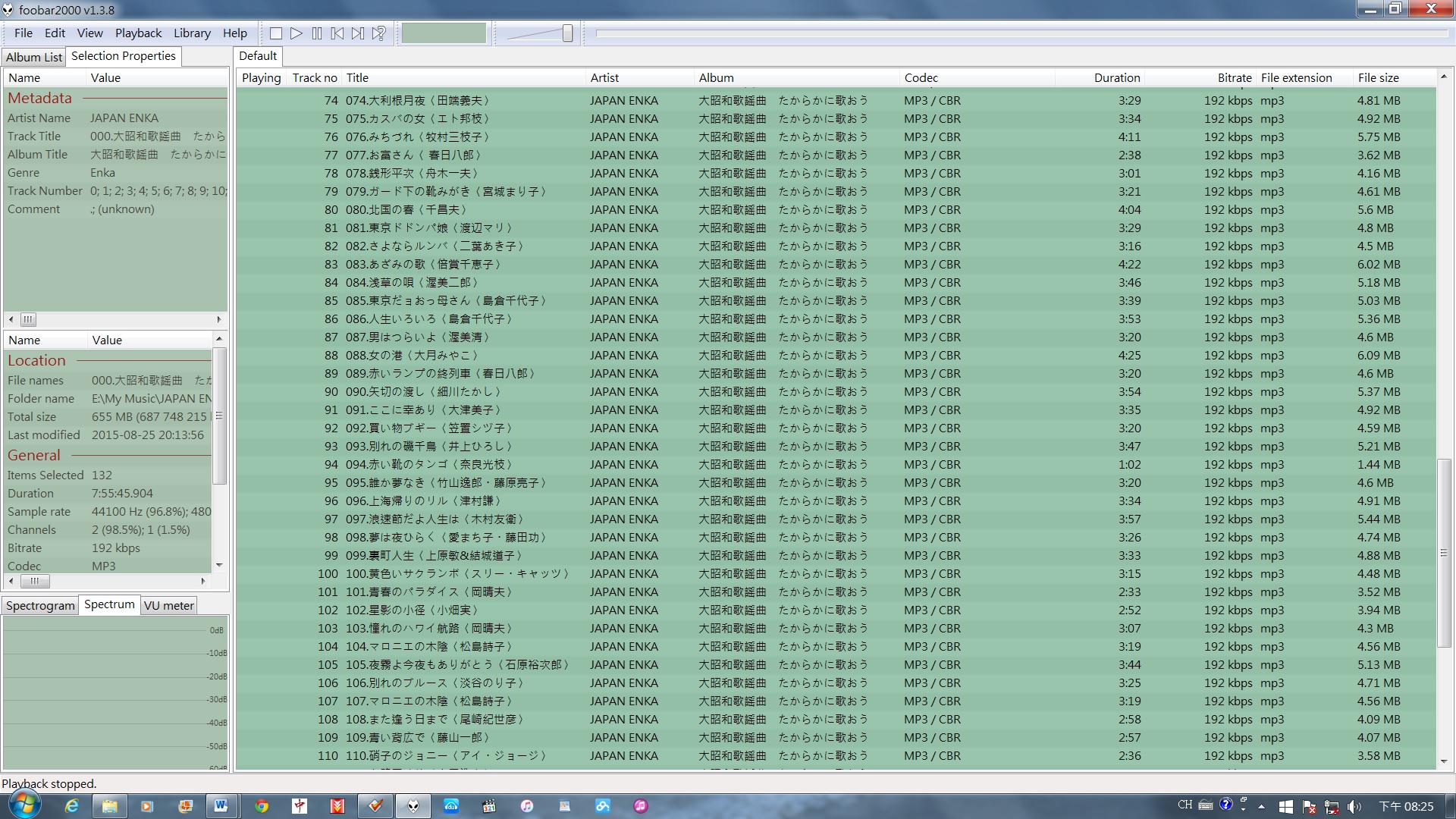The width and height of the screenshot is (1456, 819).
Task: Switch to the Selection Properties tab
Action: pyautogui.click(x=123, y=55)
